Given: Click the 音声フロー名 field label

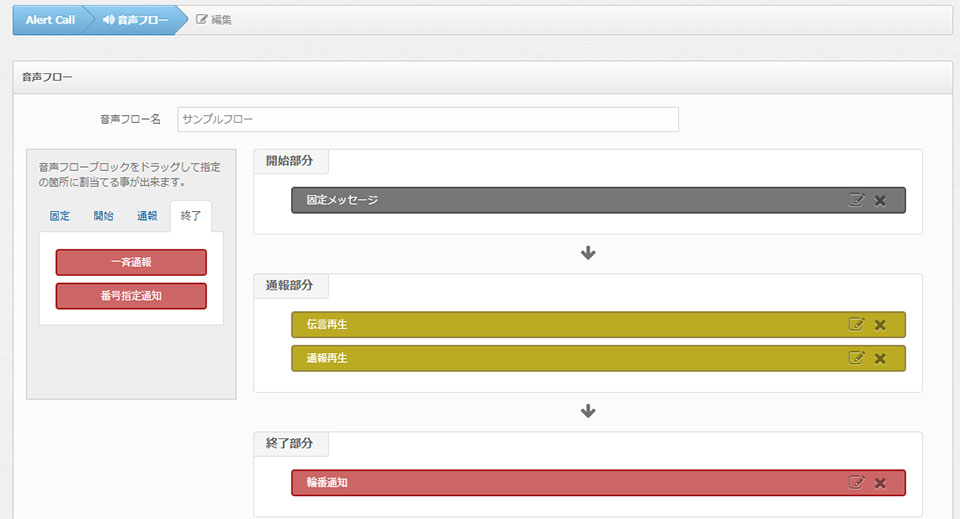Looking at the screenshot, I should (x=130, y=119).
